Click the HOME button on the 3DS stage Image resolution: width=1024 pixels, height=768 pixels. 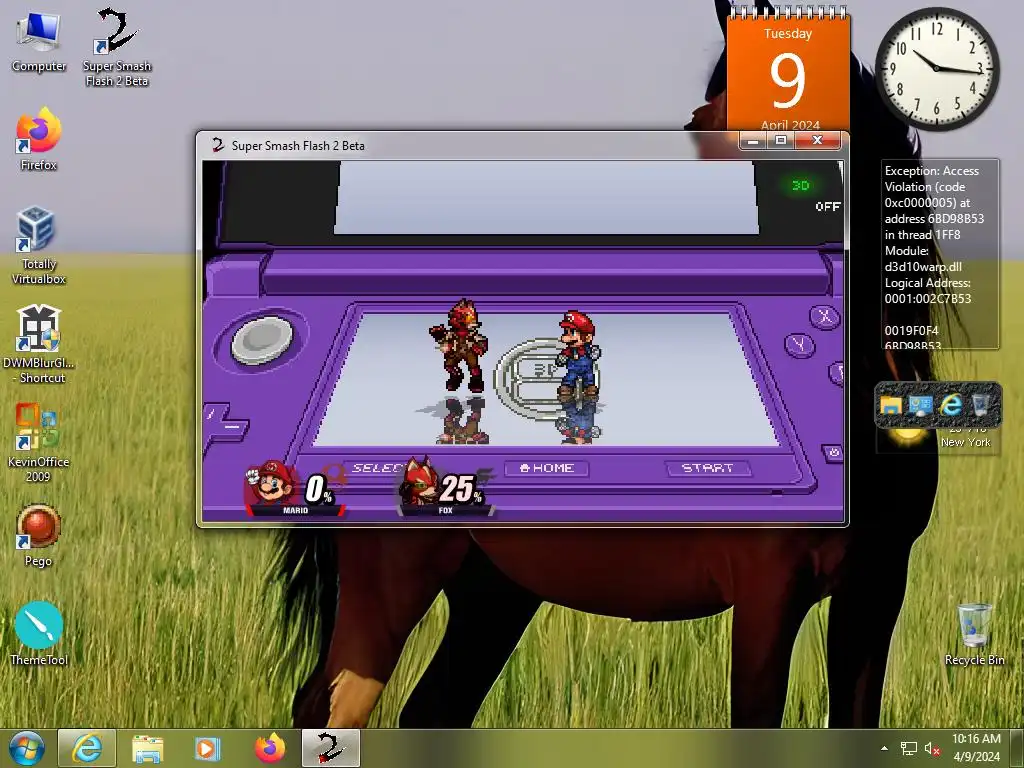pos(547,468)
